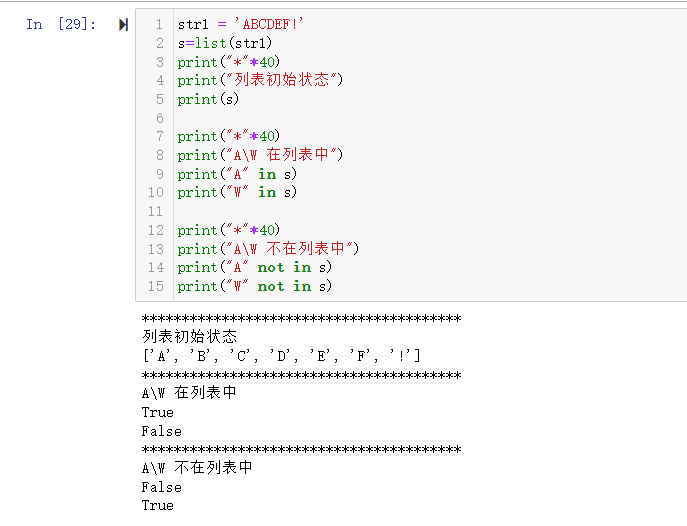Click line print("A\W 在列表中")
This screenshot has width=687, height=526.
pyautogui.click(x=260, y=155)
